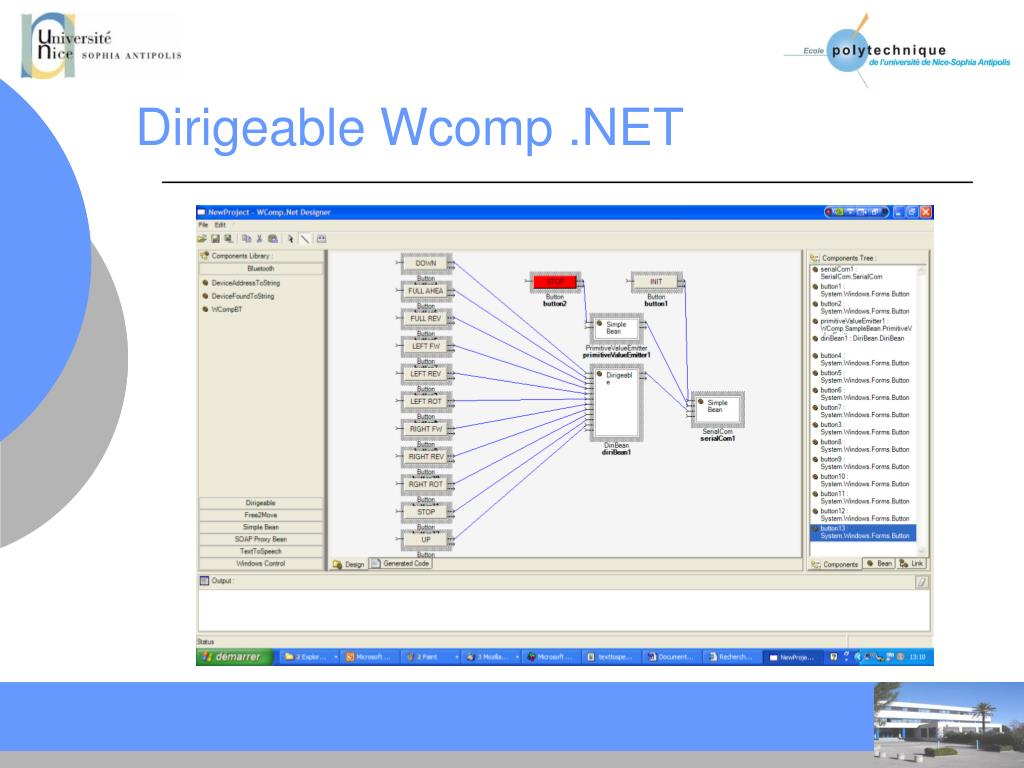Expand the Simple Bean library category
1024x768 pixels.
(261, 527)
